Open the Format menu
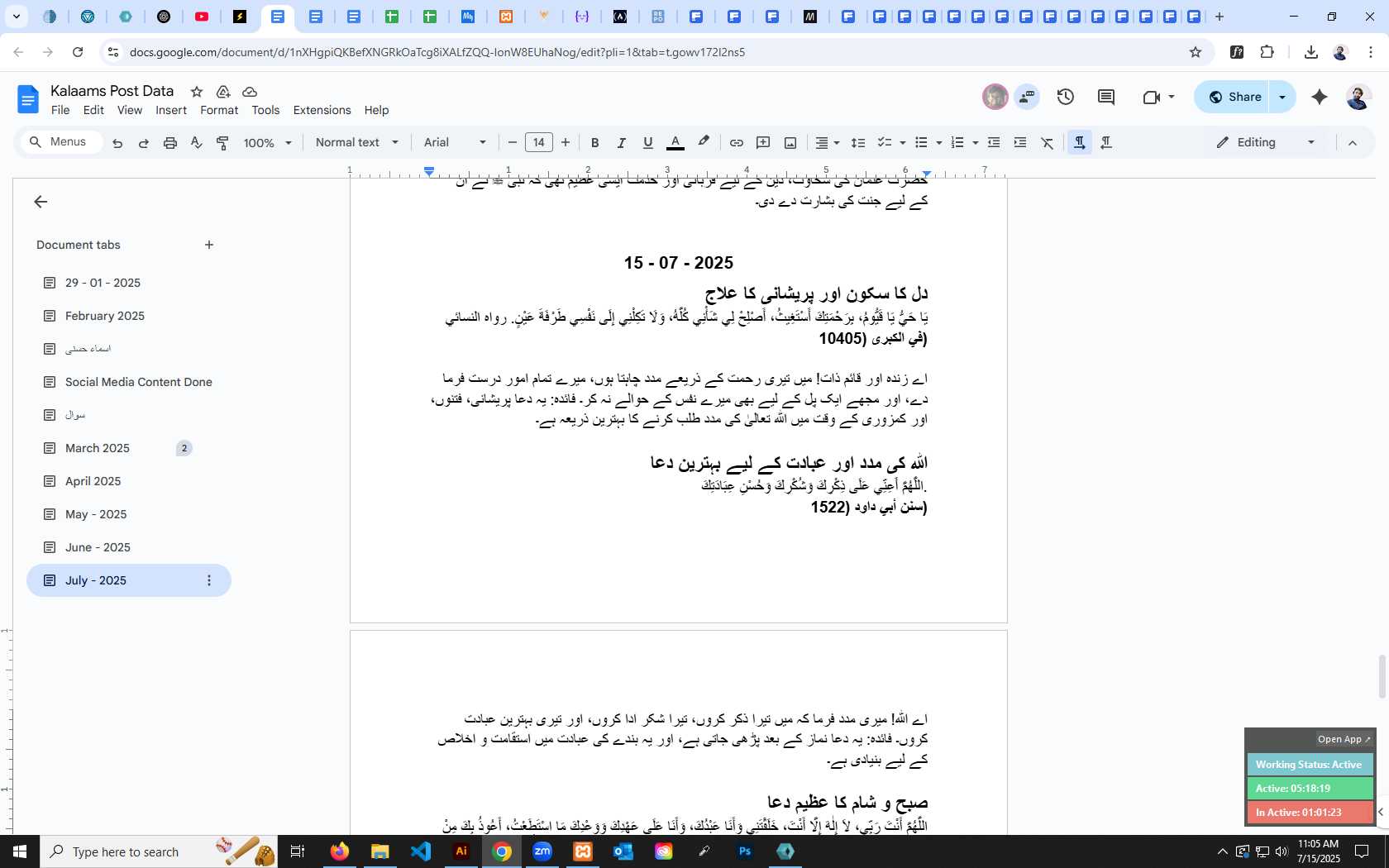The image size is (1389, 868). (x=219, y=110)
